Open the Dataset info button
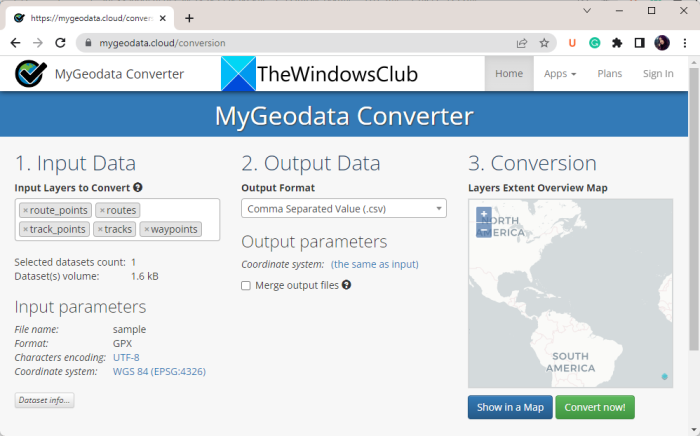Screen dimensions: 700x436 pos(44,400)
